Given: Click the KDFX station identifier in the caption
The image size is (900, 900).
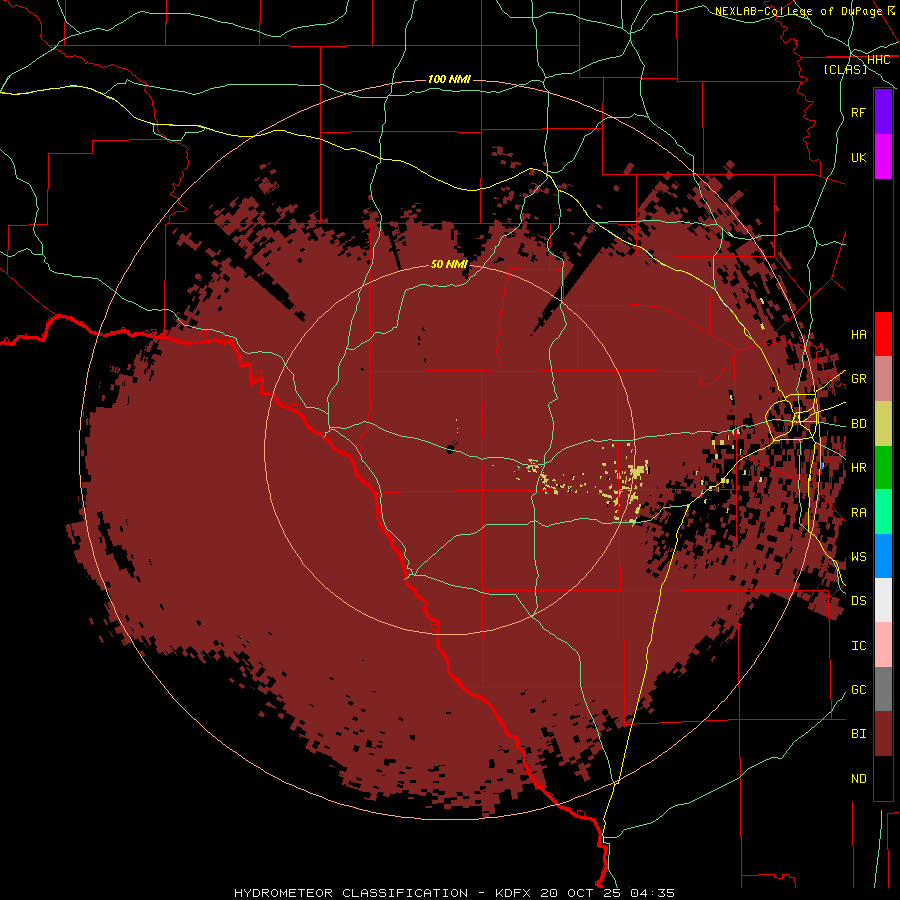Looking at the screenshot, I should 513,893.
